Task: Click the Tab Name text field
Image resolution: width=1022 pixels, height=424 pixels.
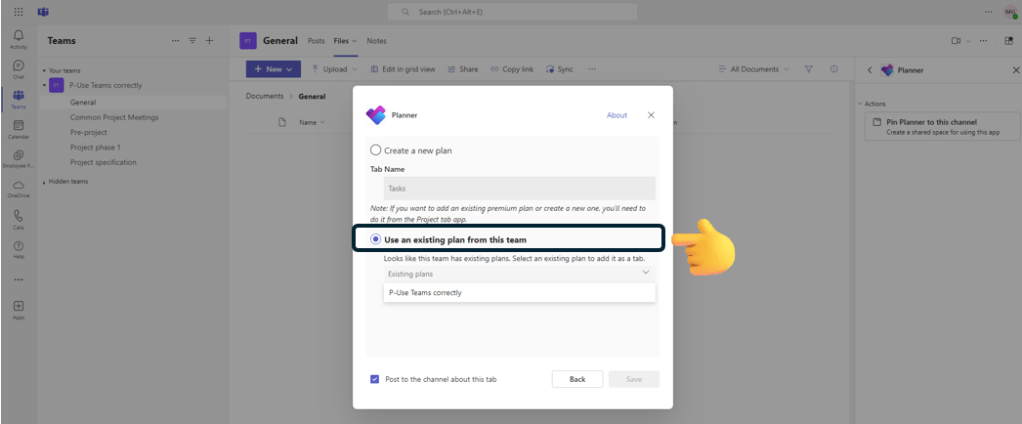Action: tap(519, 188)
